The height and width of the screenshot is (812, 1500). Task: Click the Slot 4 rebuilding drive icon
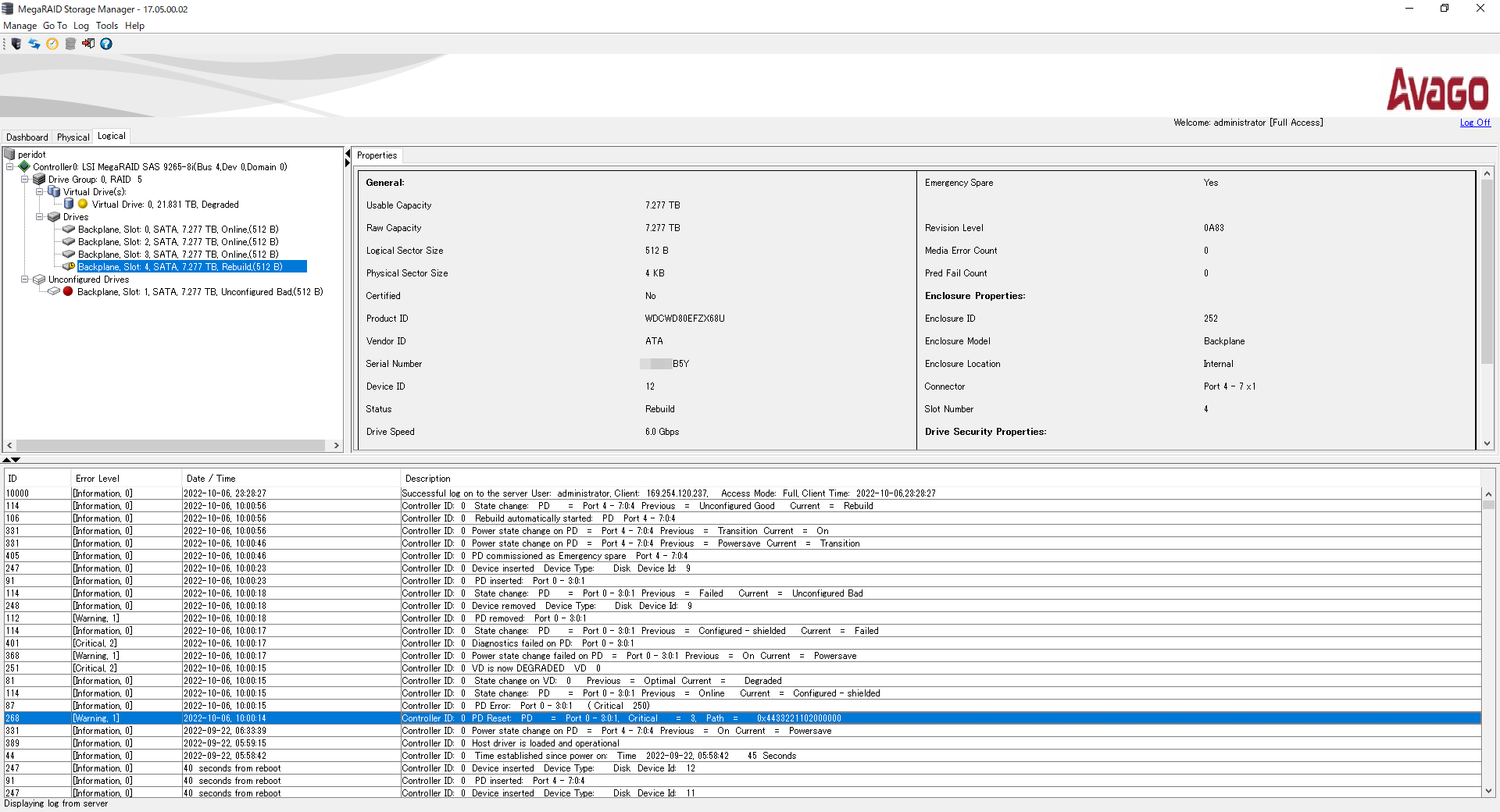pos(69,267)
